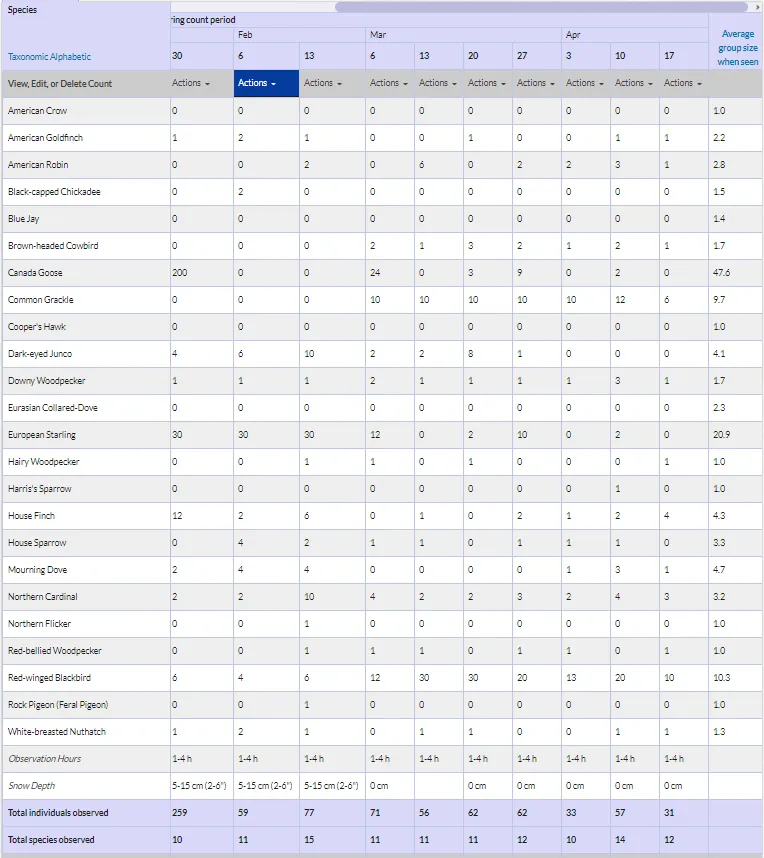Click House Finch count of 12
764x858 pixels.
point(177,515)
